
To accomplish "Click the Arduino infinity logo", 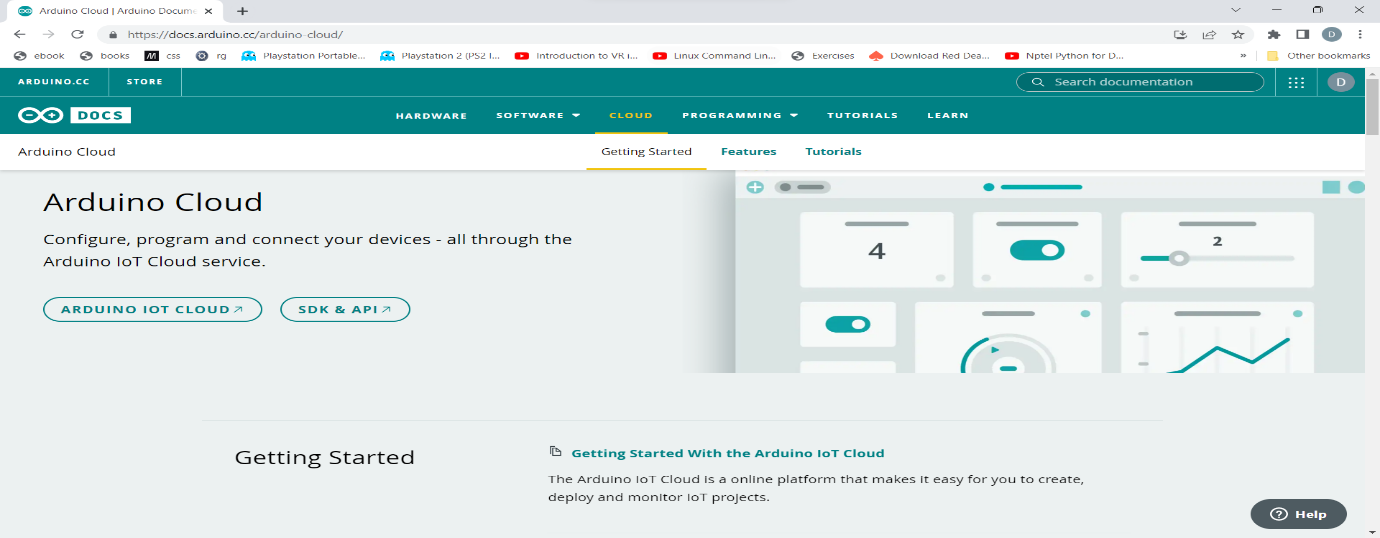I will 41,115.
